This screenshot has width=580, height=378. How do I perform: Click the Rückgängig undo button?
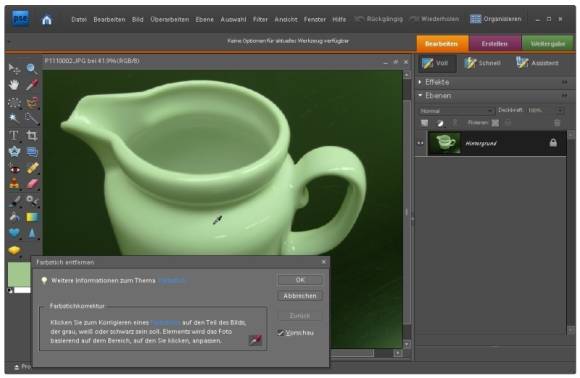point(378,19)
